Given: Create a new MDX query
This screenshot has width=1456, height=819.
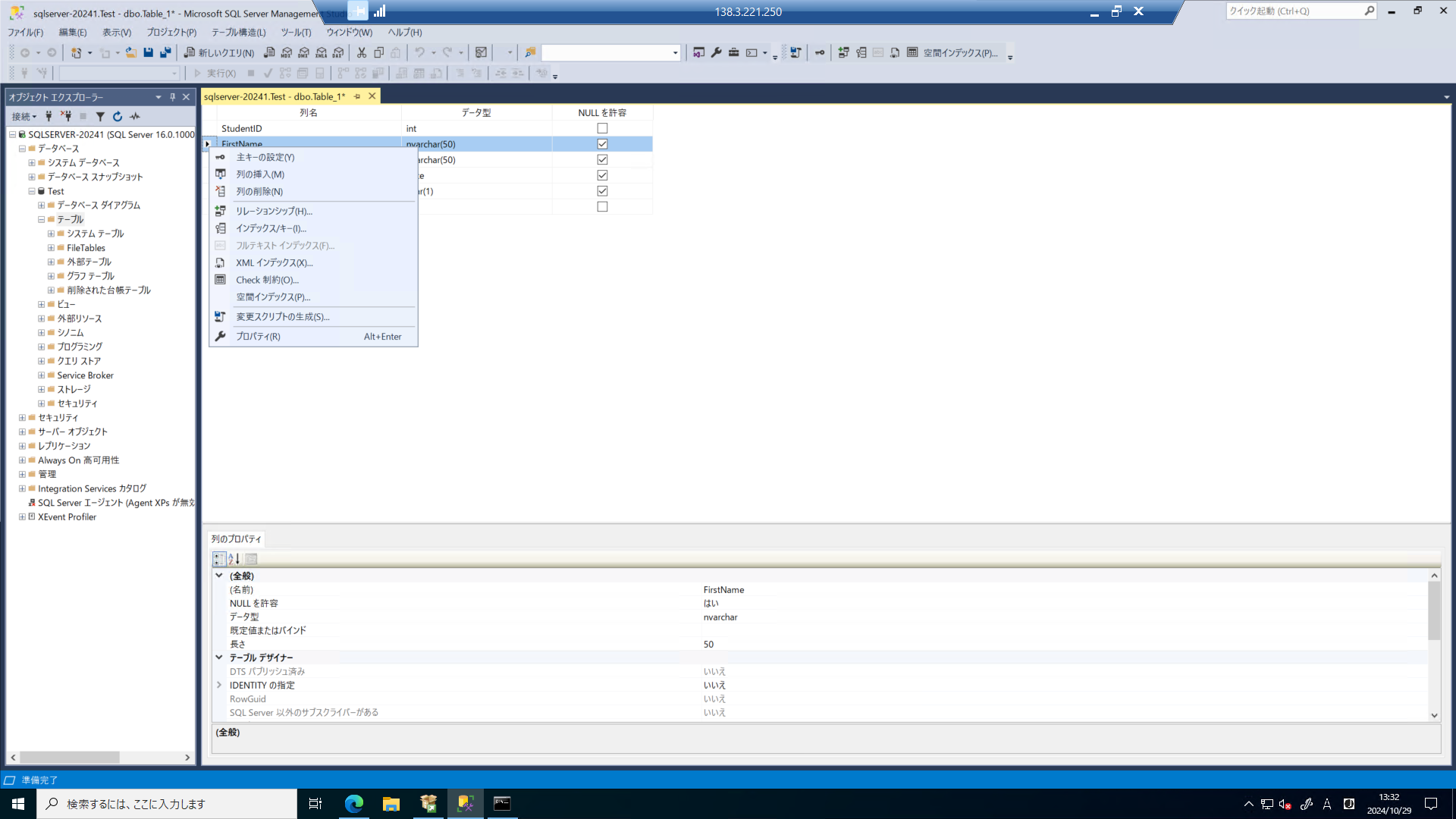Looking at the screenshot, I should click(x=287, y=52).
